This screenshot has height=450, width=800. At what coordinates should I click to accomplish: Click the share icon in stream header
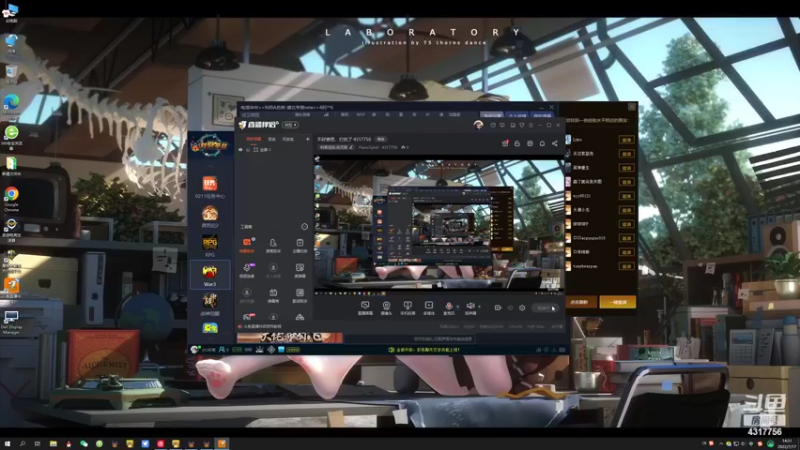[x=555, y=143]
